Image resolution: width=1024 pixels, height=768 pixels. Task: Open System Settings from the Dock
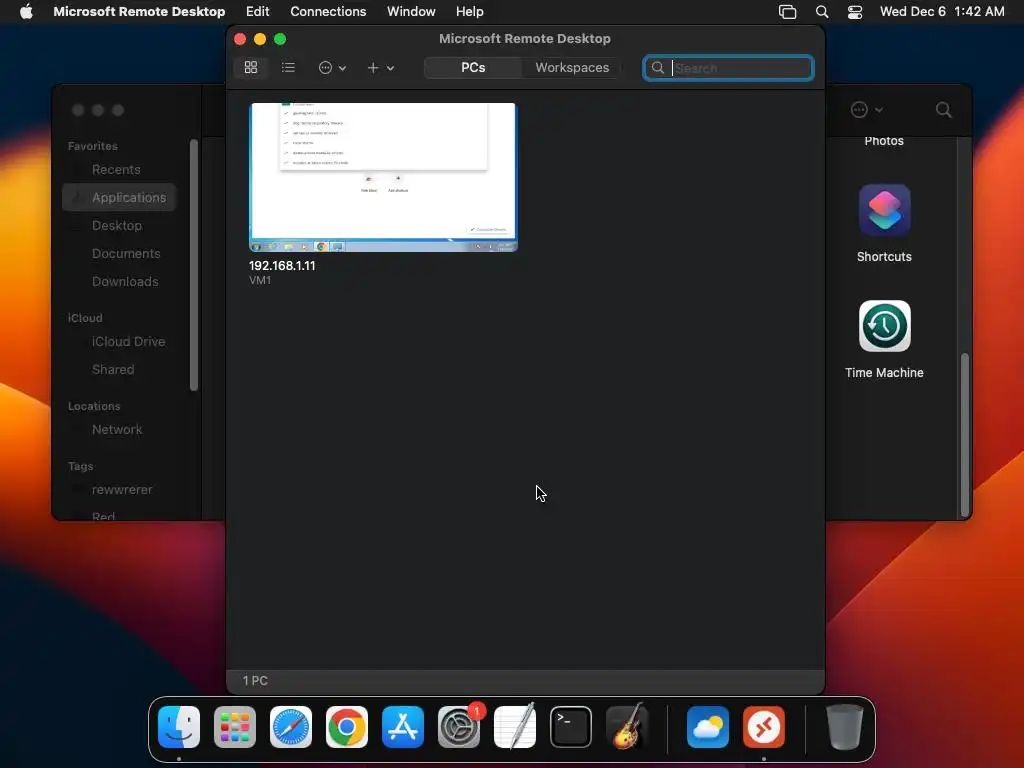[x=459, y=727]
